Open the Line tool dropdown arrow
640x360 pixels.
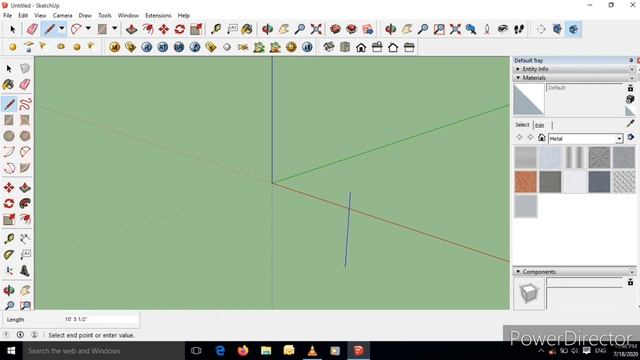click(62, 29)
